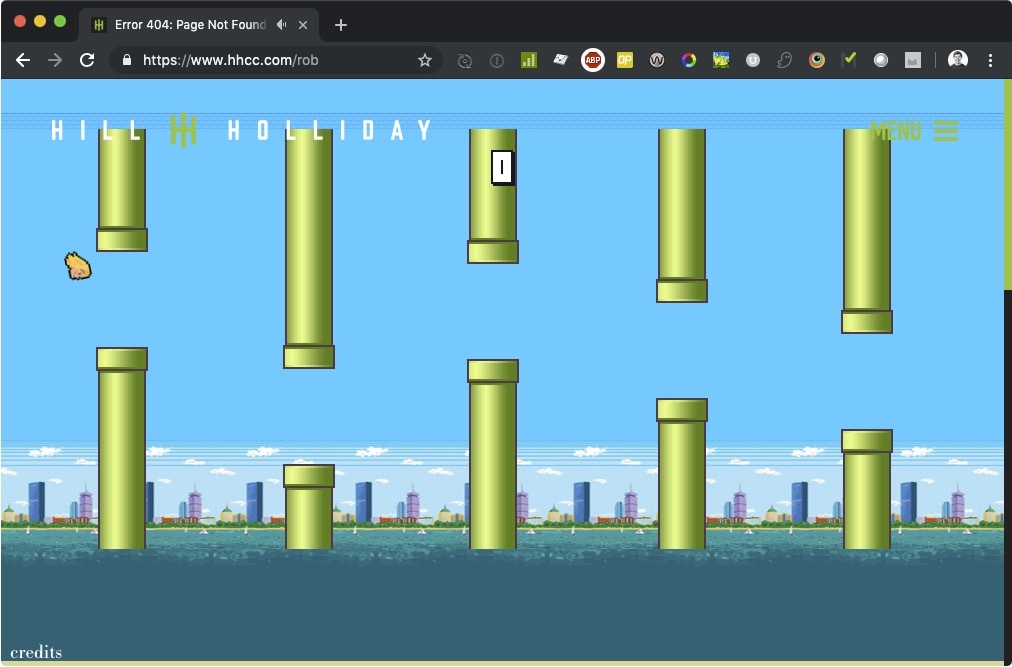This screenshot has height=667, width=1012.
Task: Open the rainbow color-ring extension
Action: click(x=689, y=60)
